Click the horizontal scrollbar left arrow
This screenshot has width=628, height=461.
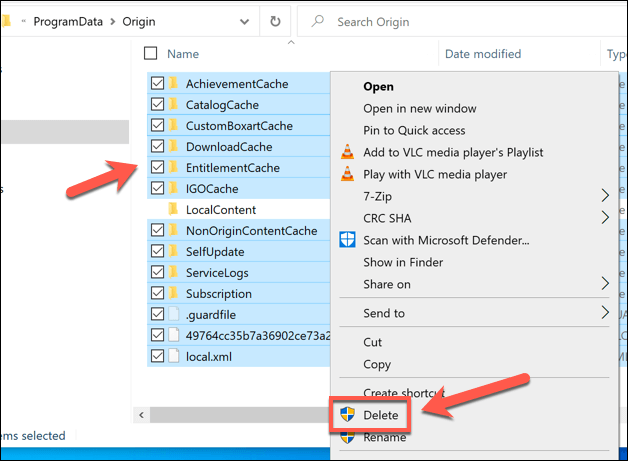(x=141, y=415)
